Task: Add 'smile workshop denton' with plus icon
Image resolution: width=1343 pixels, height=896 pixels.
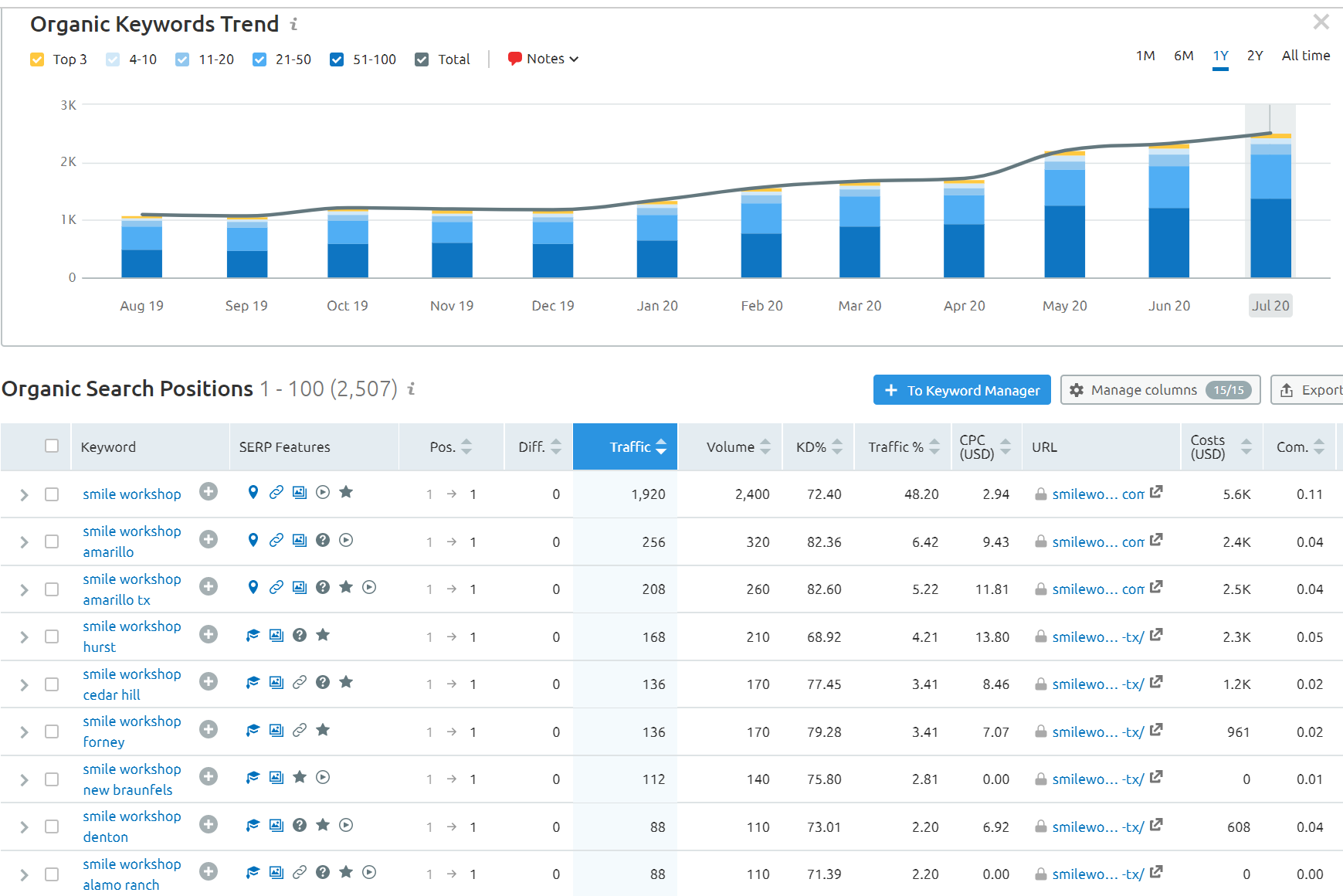Action: (x=209, y=824)
